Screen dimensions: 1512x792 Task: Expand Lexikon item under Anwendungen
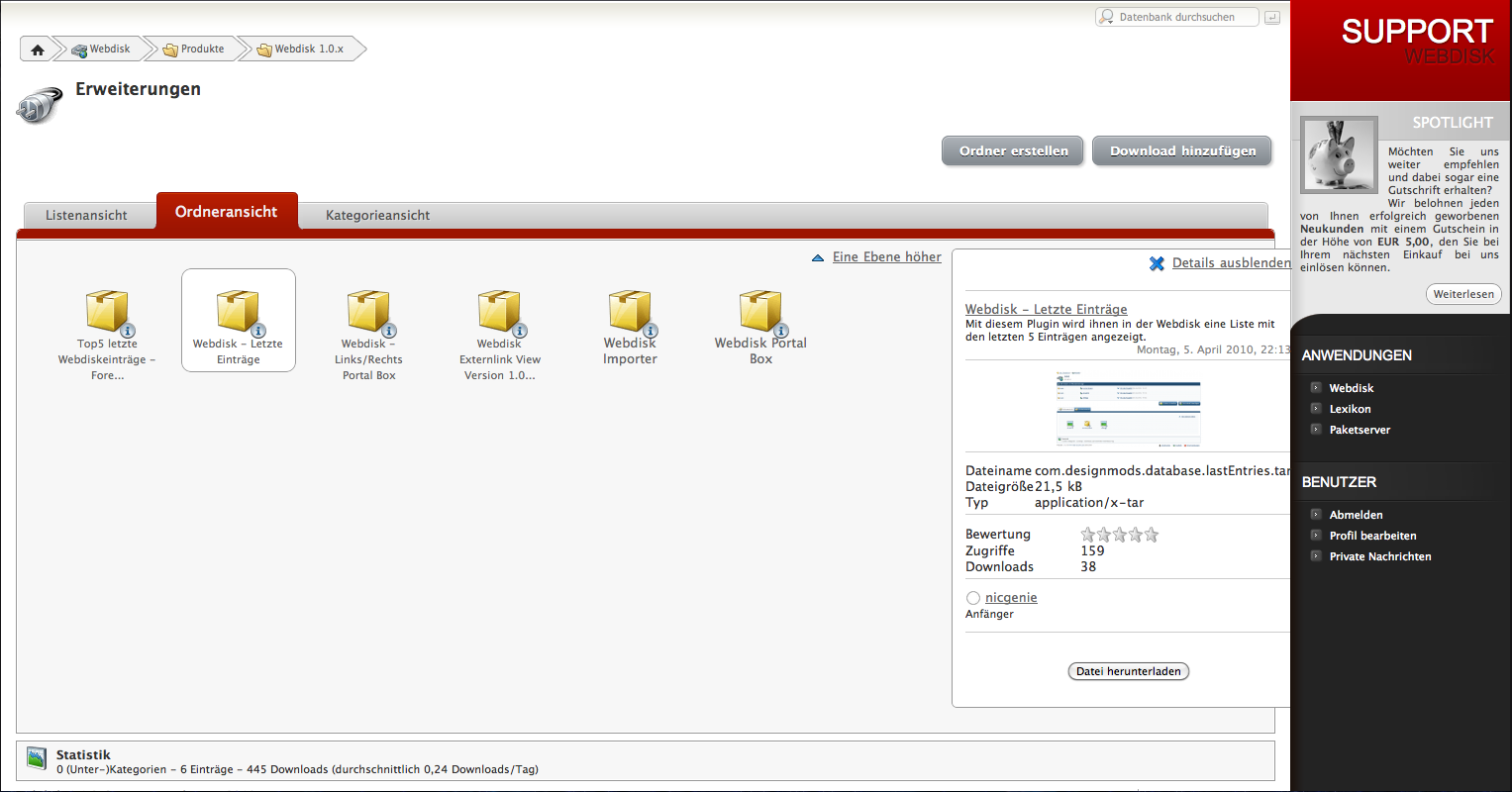coord(1316,409)
